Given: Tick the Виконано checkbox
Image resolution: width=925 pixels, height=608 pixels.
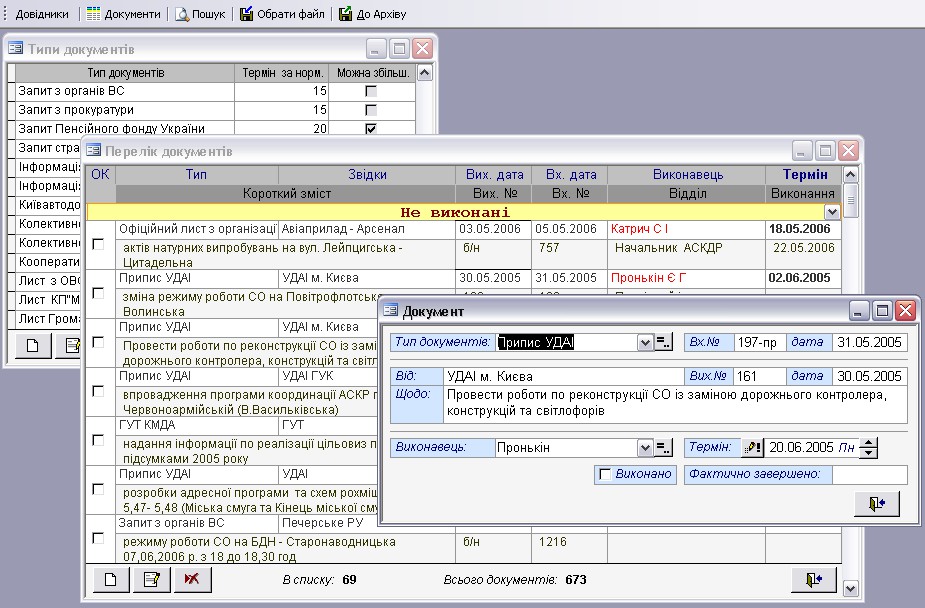Looking at the screenshot, I should pyautogui.click(x=604, y=474).
